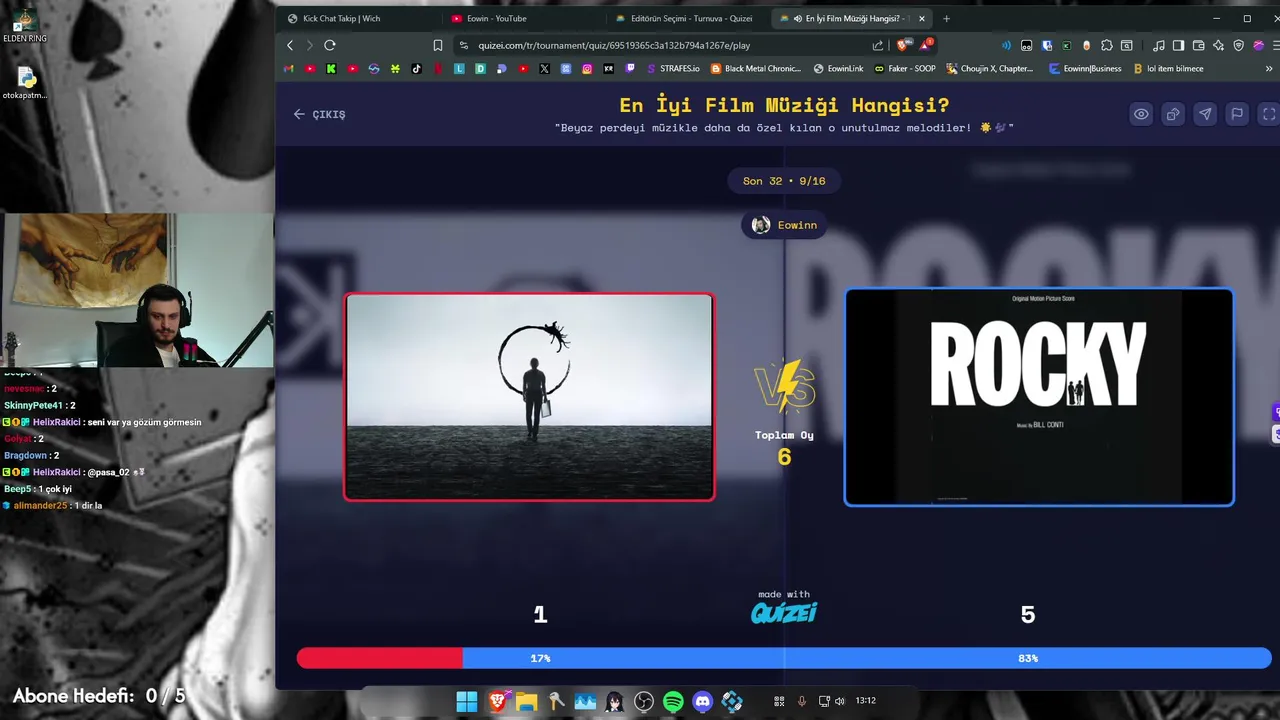The width and height of the screenshot is (1280, 720).
Task: Click the red 17% vote bar
Action: coord(380,658)
